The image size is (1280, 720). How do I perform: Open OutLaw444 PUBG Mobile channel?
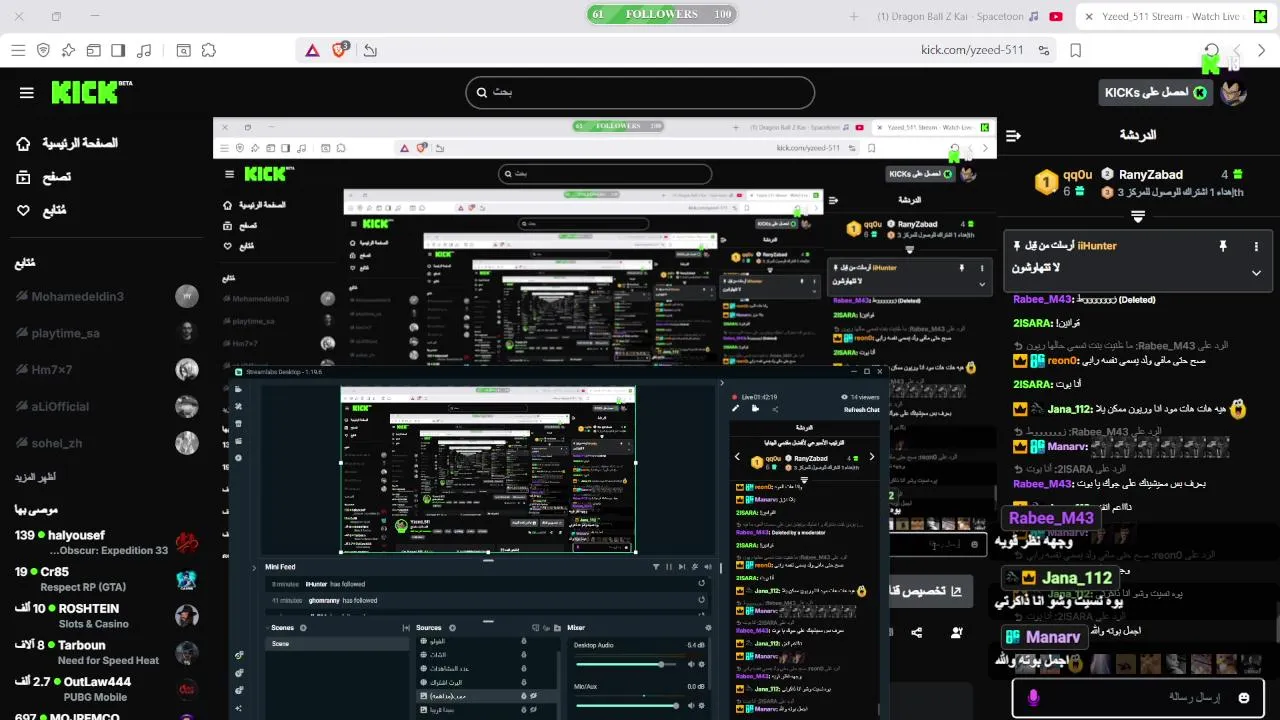pos(106,689)
